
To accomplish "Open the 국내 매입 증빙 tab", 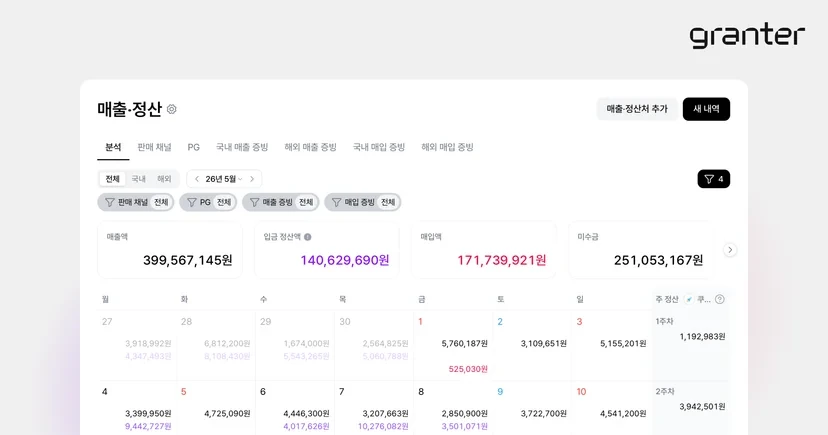I will pos(379,147).
